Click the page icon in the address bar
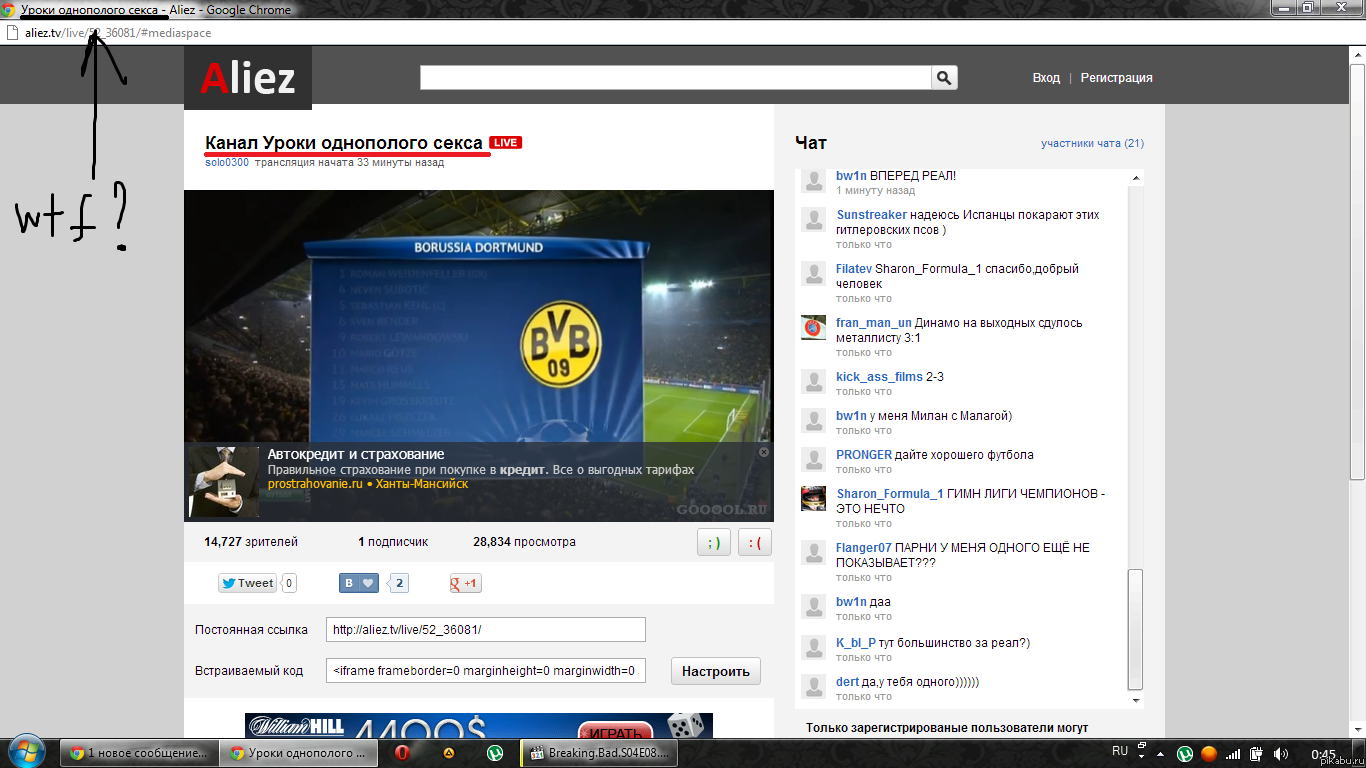1366x768 pixels. (11, 33)
